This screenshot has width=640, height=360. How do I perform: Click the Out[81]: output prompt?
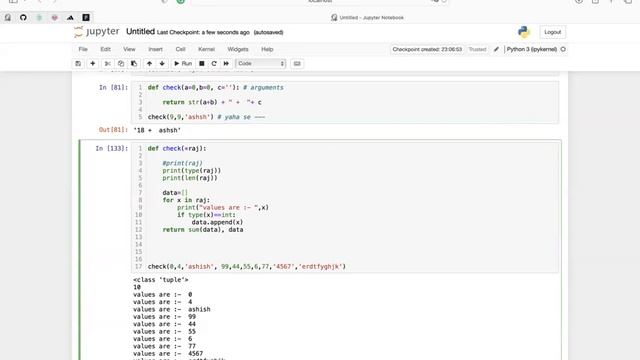coord(113,130)
